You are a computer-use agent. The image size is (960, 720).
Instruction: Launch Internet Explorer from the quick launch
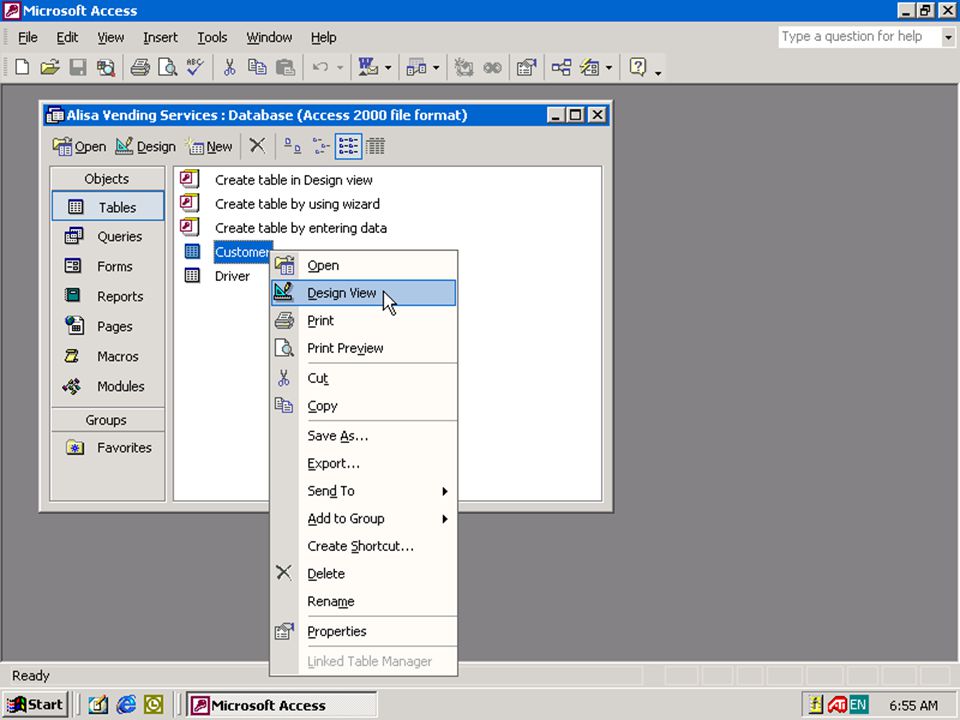coord(126,705)
